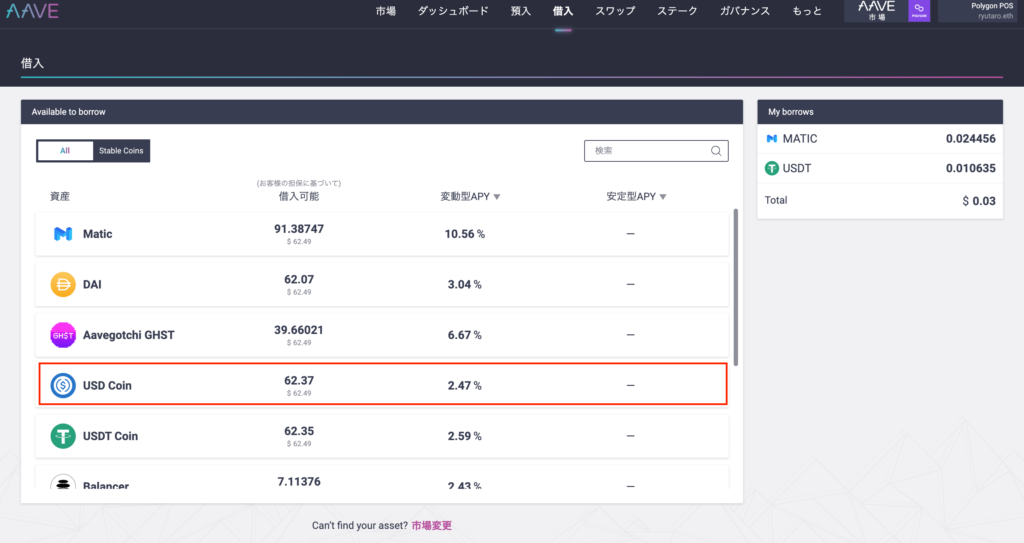This screenshot has width=1024, height=543.
Task: Open the ガバナンス menu item
Action: click(745, 11)
